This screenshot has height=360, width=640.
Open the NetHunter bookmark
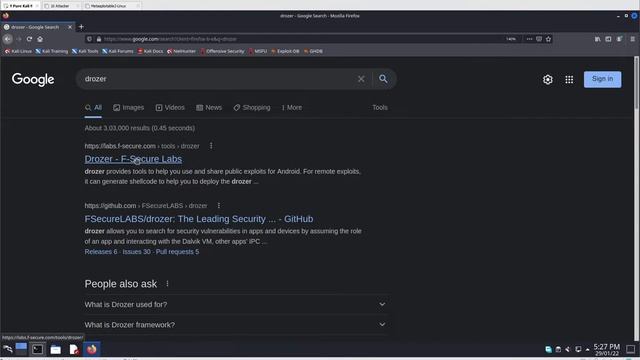(181, 51)
